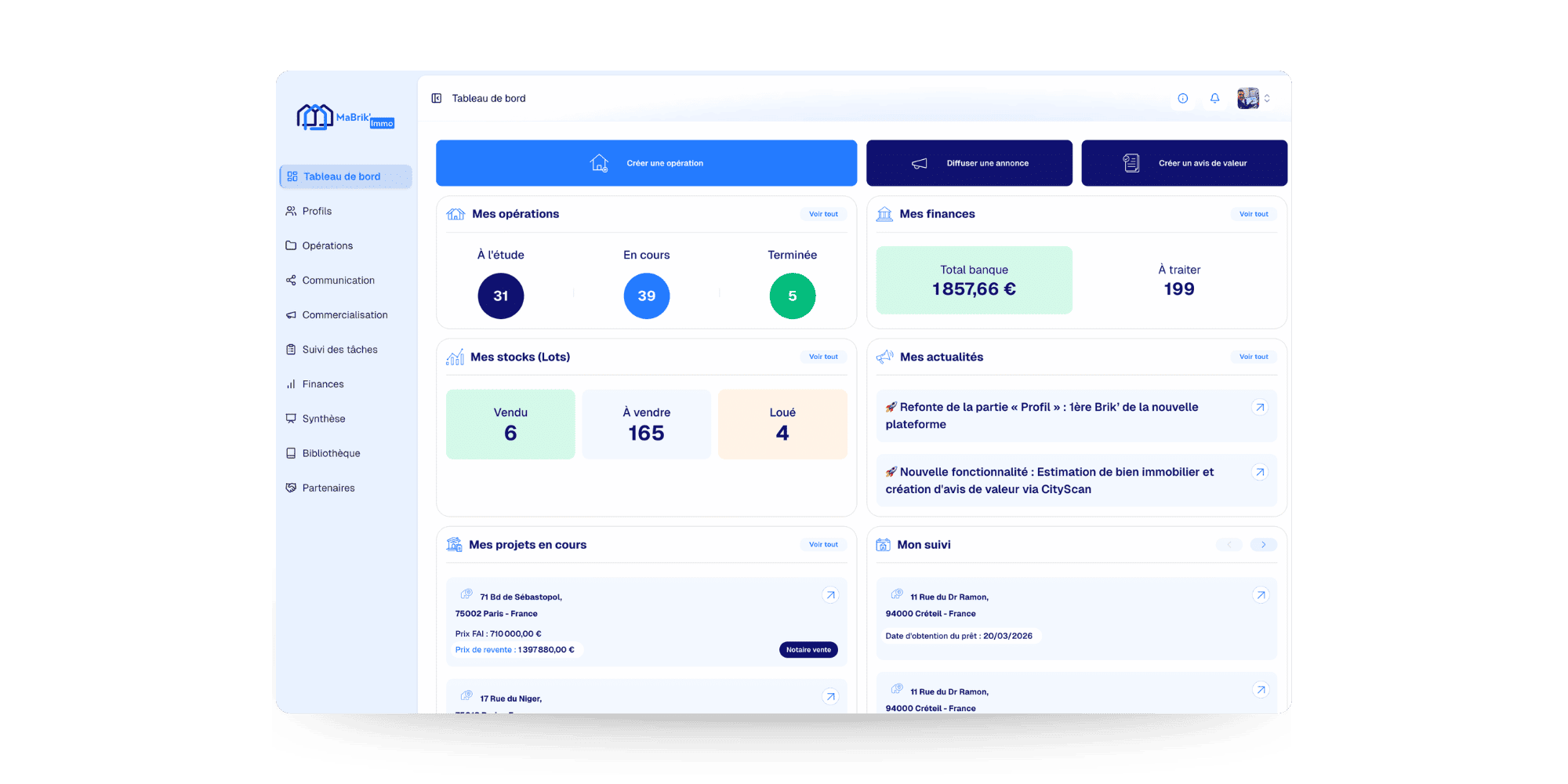Toggle the sidebar collapse icon

(x=437, y=98)
